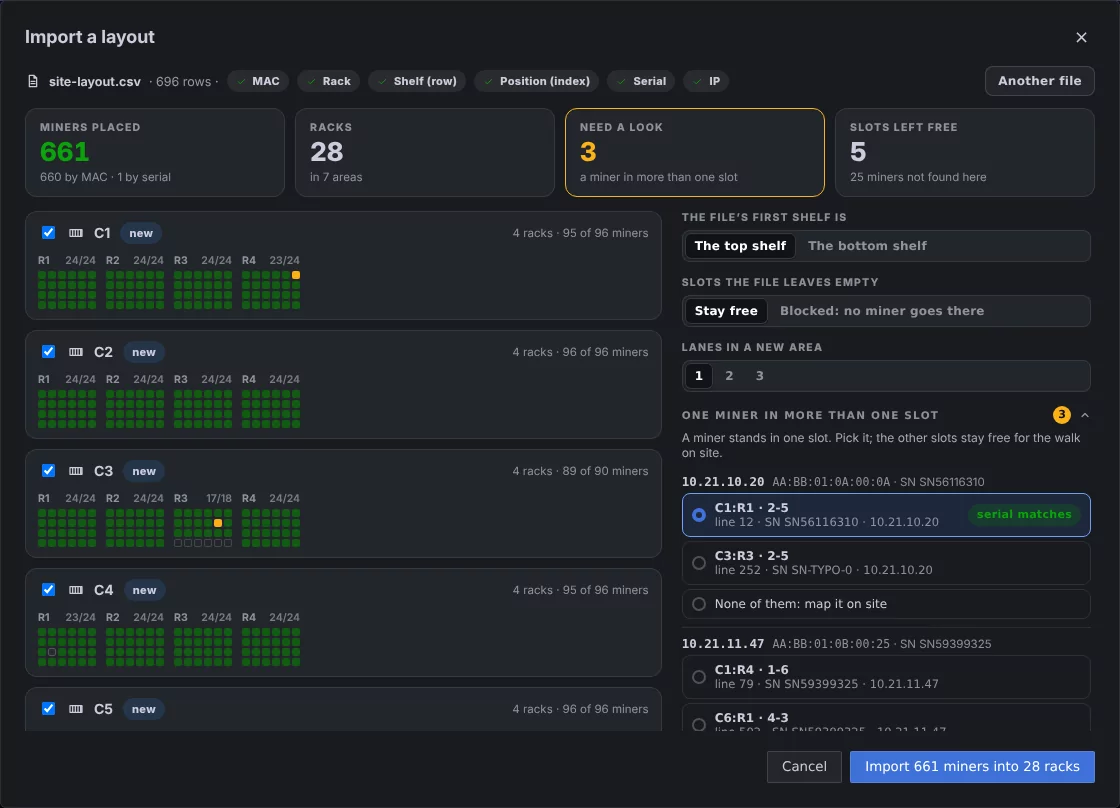Choose None of them: map it on site
The image size is (1120, 808).
886,604
